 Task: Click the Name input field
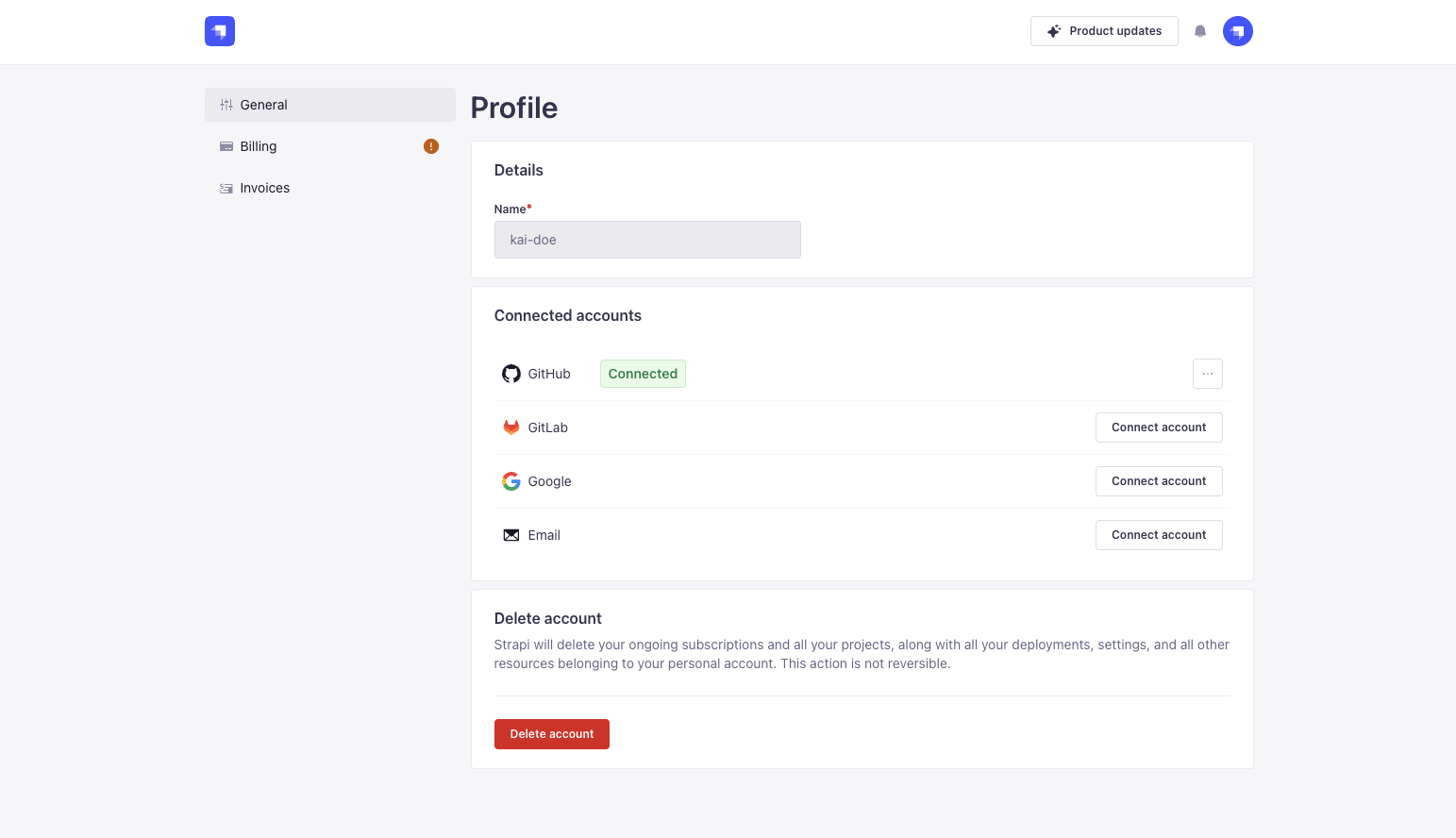(x=647, y=240)
